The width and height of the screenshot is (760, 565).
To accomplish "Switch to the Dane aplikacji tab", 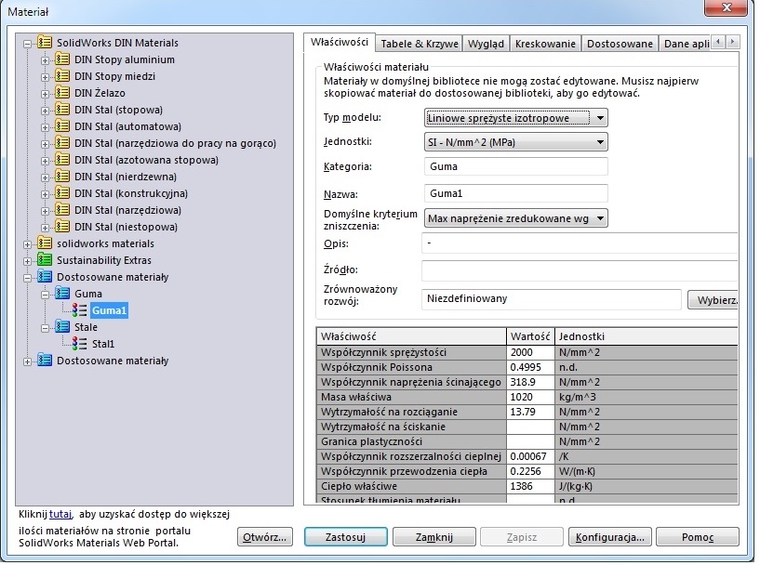I will click(685, 44).
